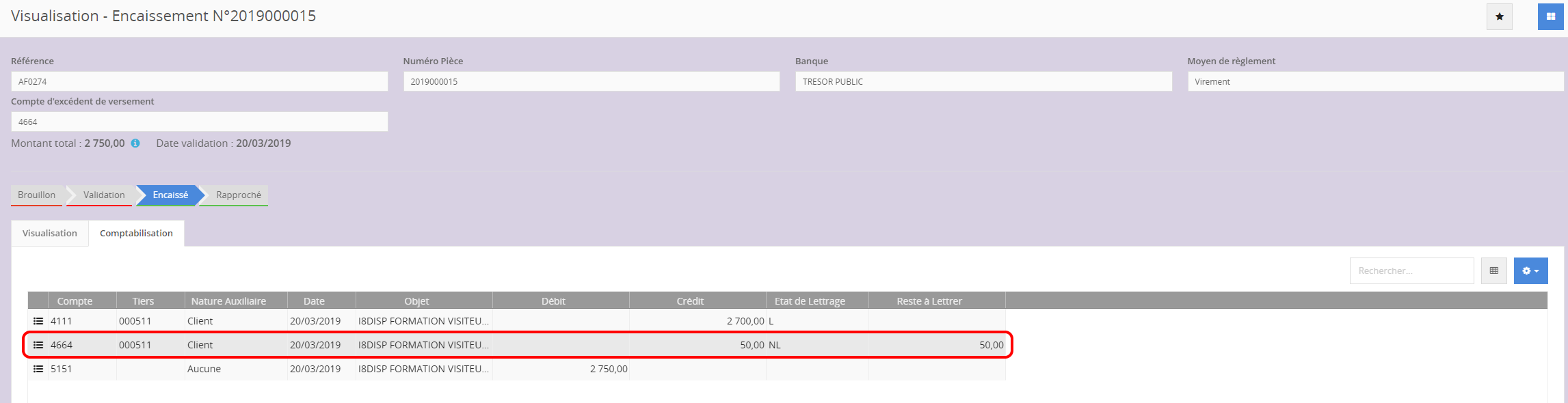Sort by the Débit column header
This screenshot has height=403, width=1568.
point(553,301)
